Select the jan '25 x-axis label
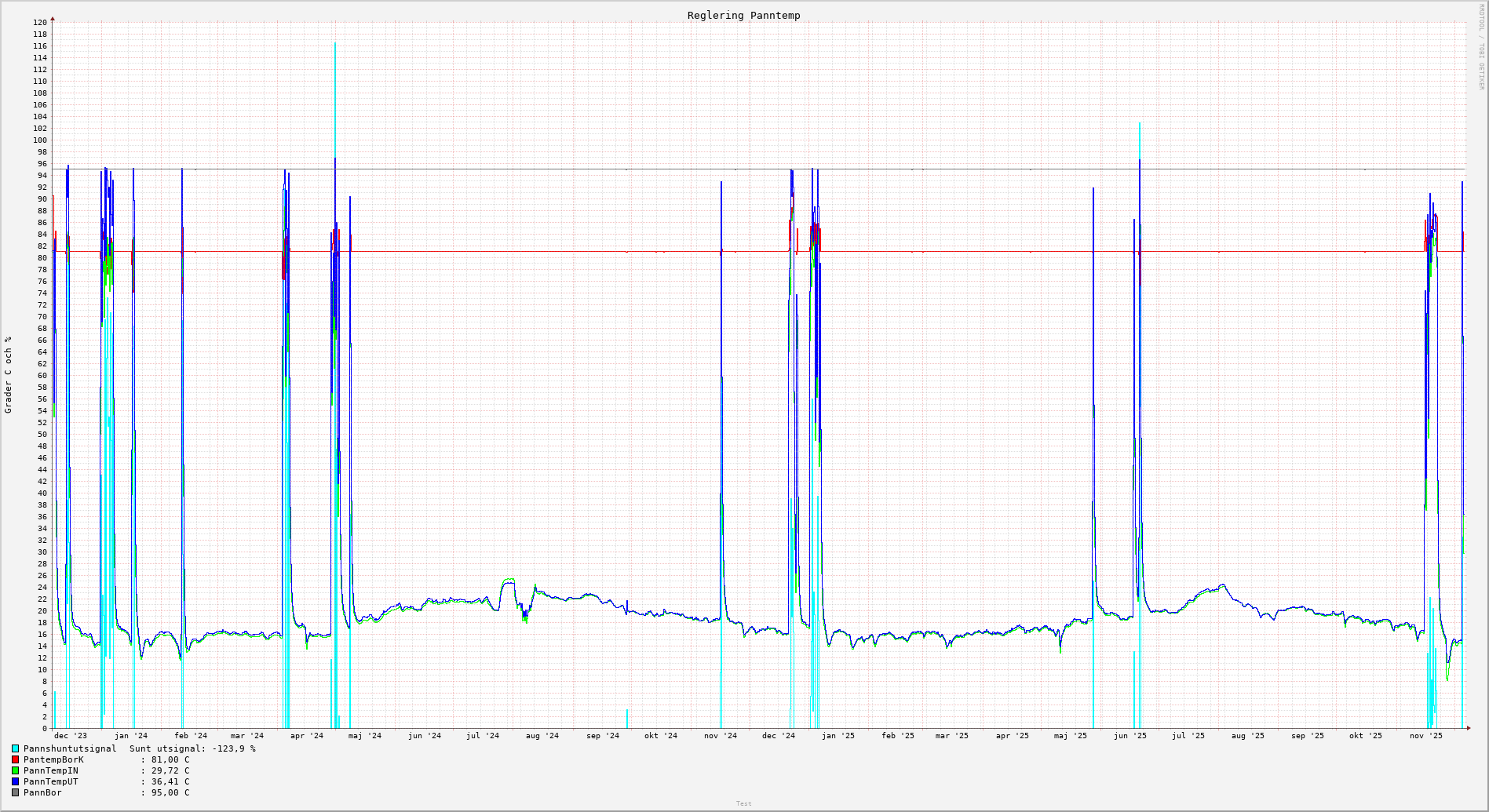The height and width of the screenshot is (812, 1489). coord(838,736)
